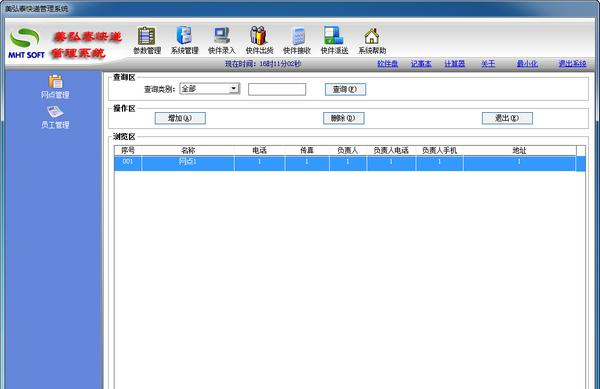Click the 退出(E) button in 操作区
Image resolution: width=600 pixels, height=389 pixels.
point(507,118)
